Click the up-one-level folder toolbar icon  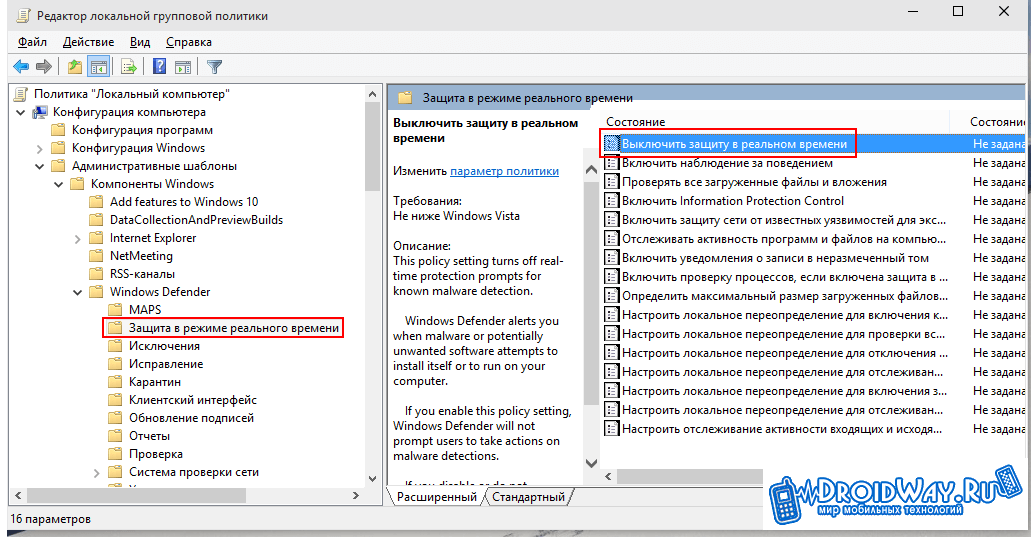pyautogui.click(x=75, y=66)
